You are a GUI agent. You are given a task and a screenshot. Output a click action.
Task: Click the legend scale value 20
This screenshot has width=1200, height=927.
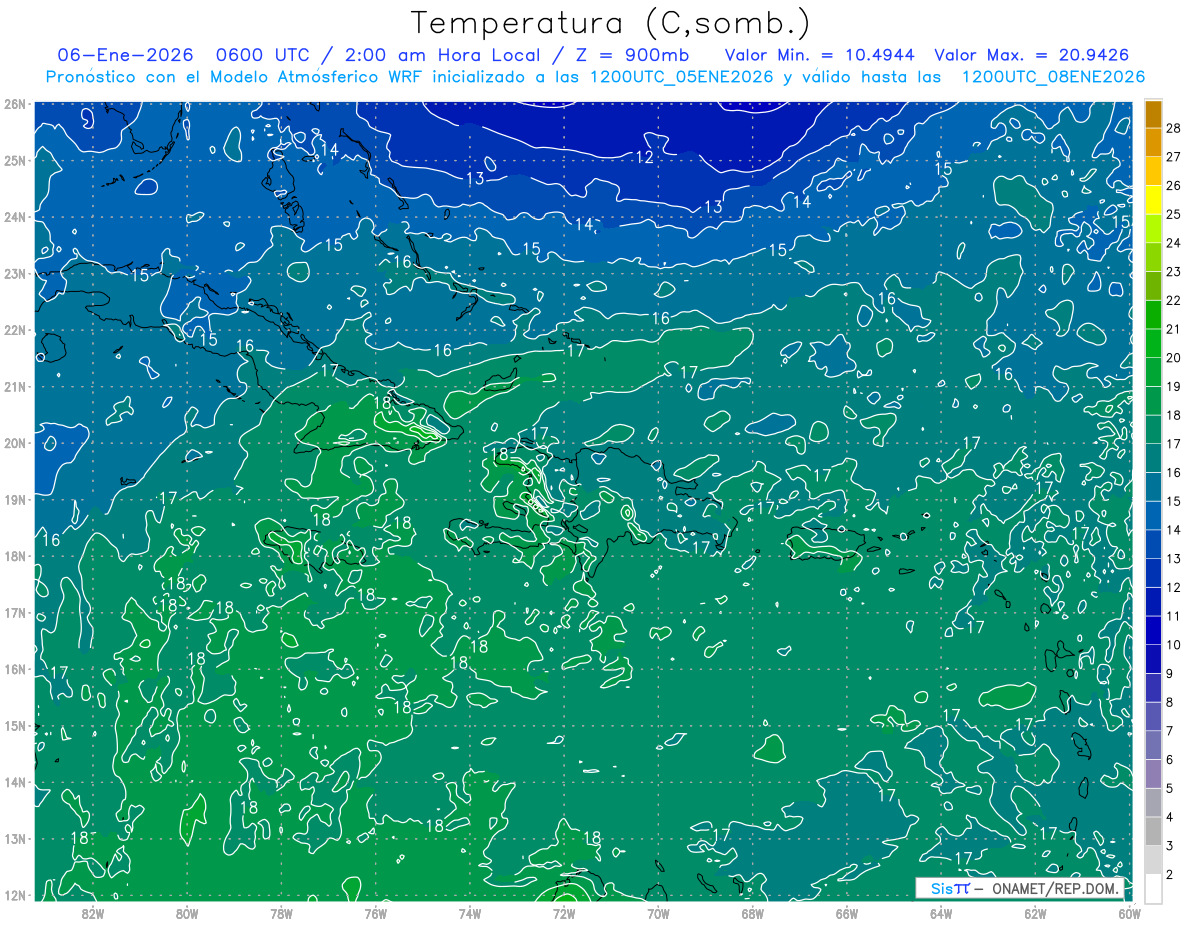click(1174, 358)
